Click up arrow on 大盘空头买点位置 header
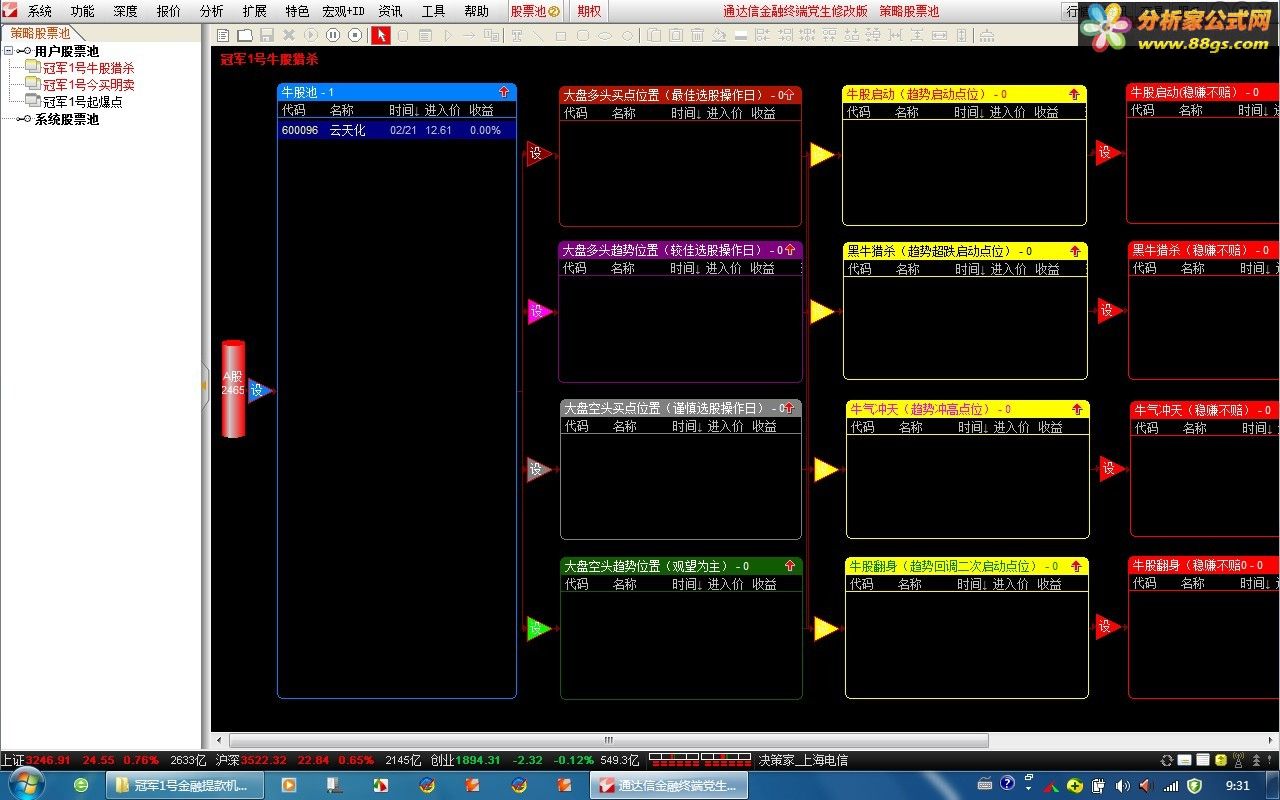 789,408
